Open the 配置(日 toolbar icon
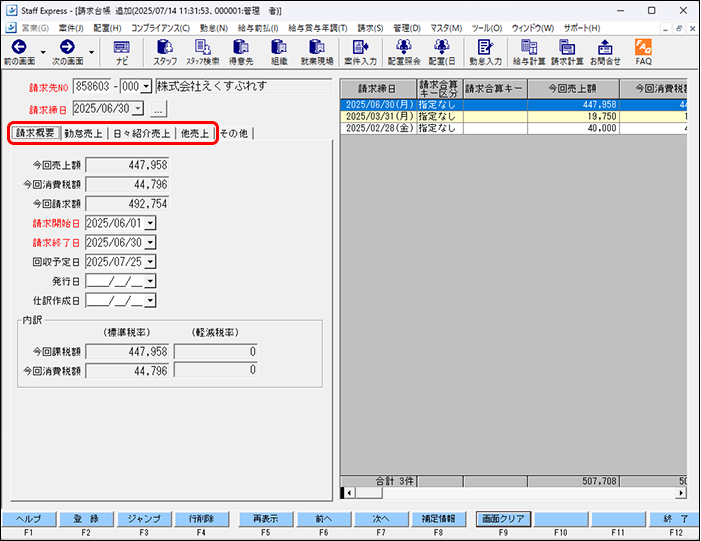The image size is (701, 541). (x=442, y=52)
